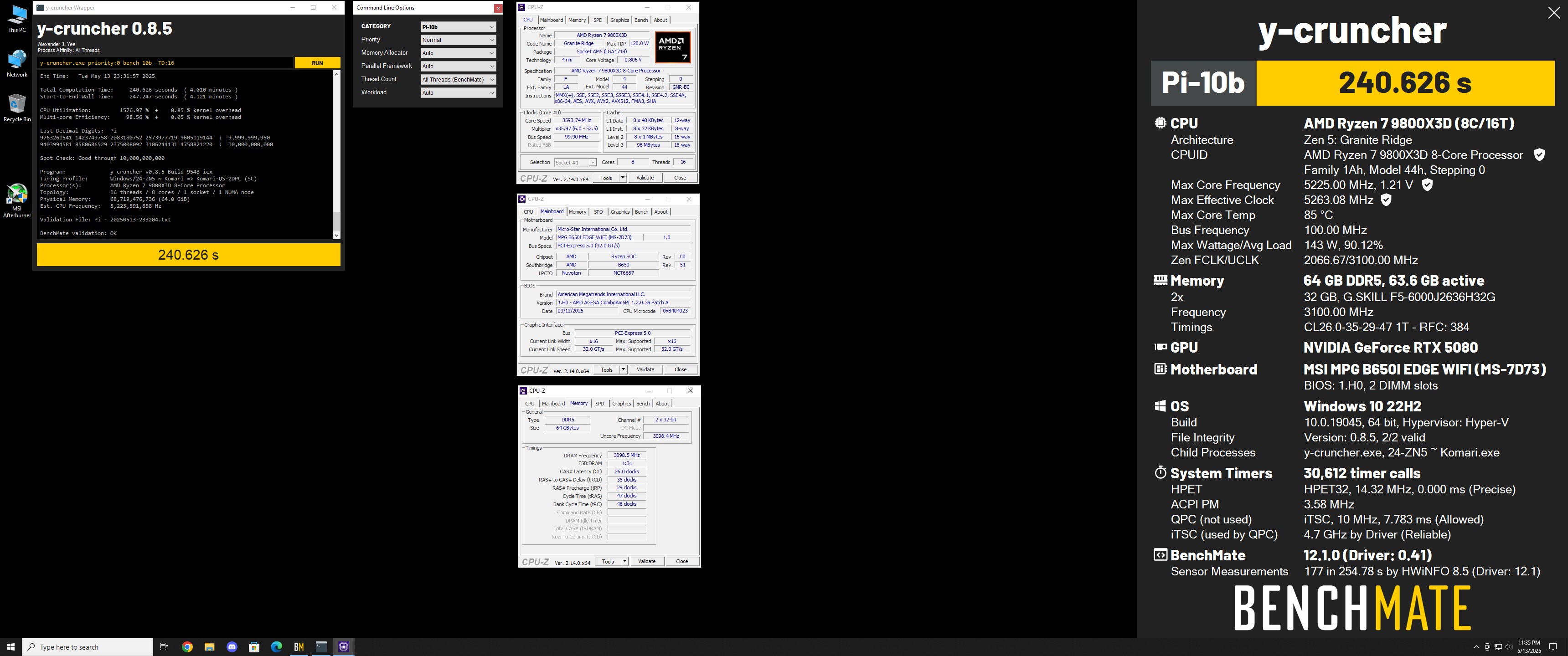Select the SPD tab in the top CPU-Z window
The image size is (1568, 656).
(x=598, y=20)
